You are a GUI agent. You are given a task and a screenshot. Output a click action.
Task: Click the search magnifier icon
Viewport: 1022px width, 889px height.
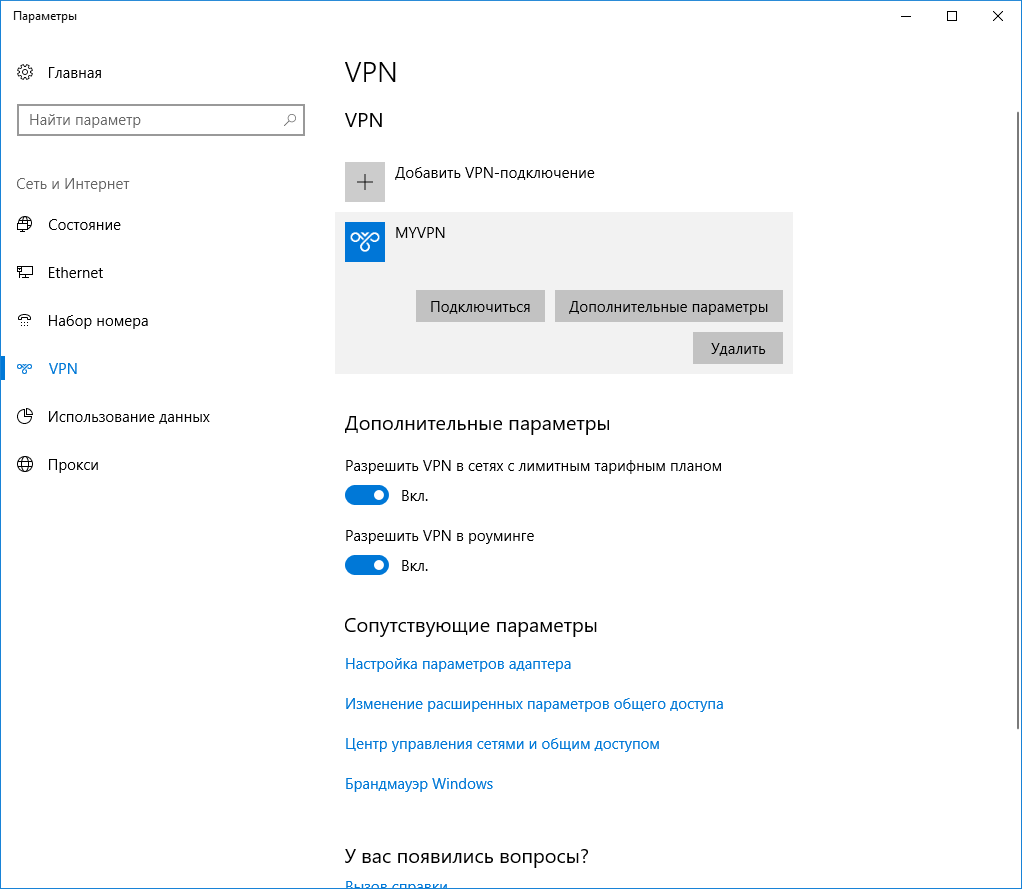pyautogui.click(x=290, y=120)
